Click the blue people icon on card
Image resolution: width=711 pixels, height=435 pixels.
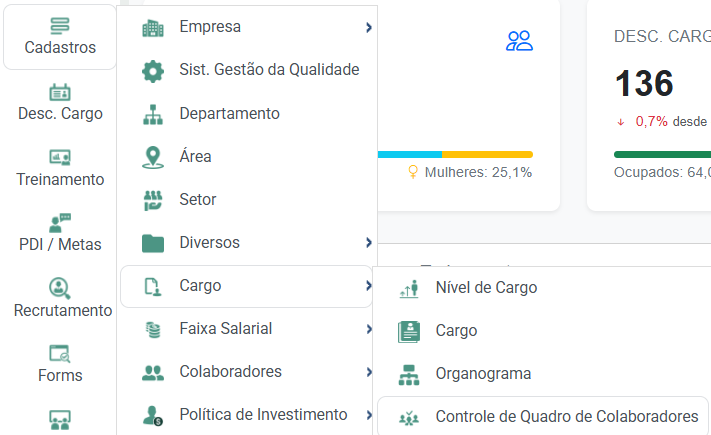click(519, 41)
